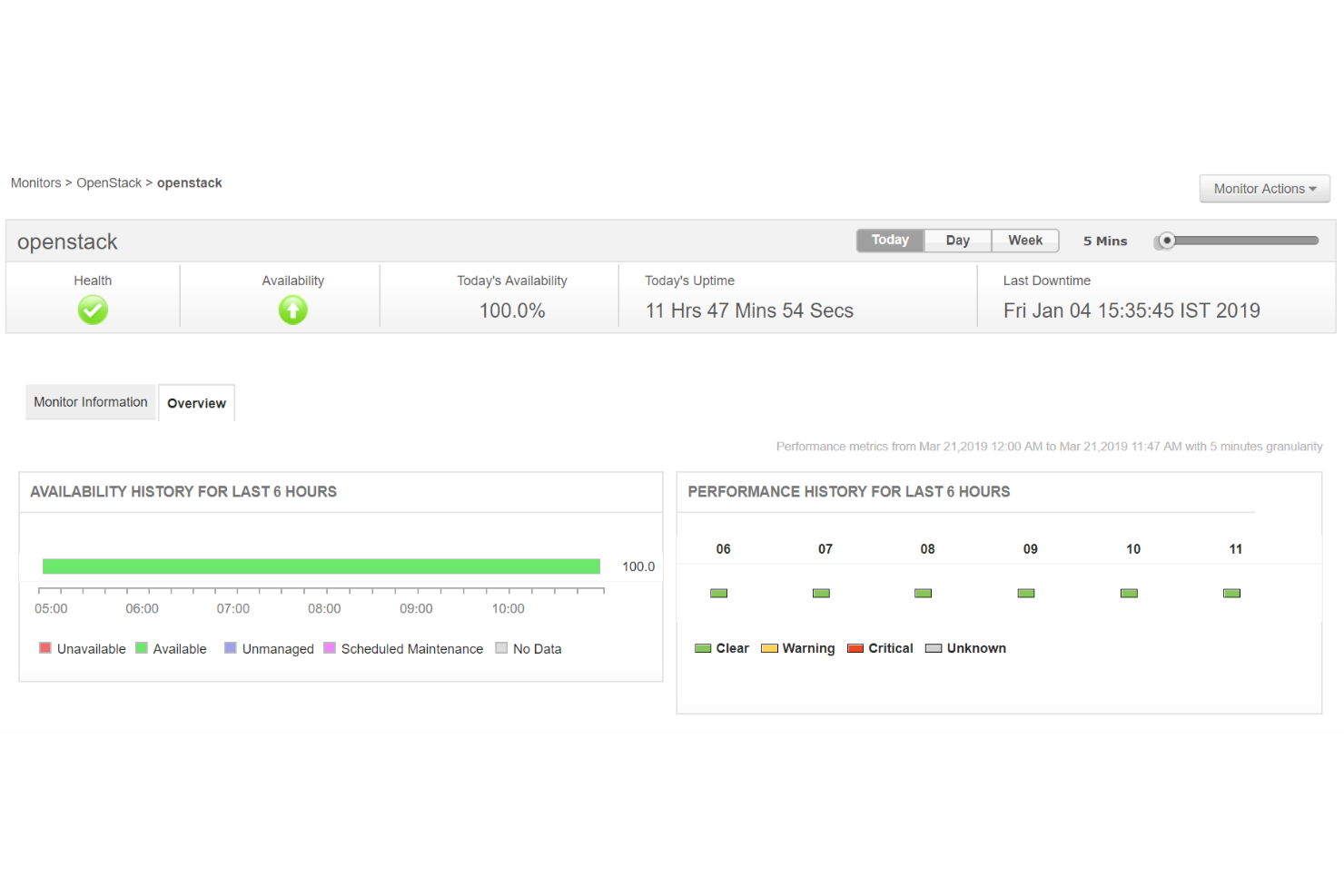Click the OpenStack breadcrumb link

(x=109, y=182)
